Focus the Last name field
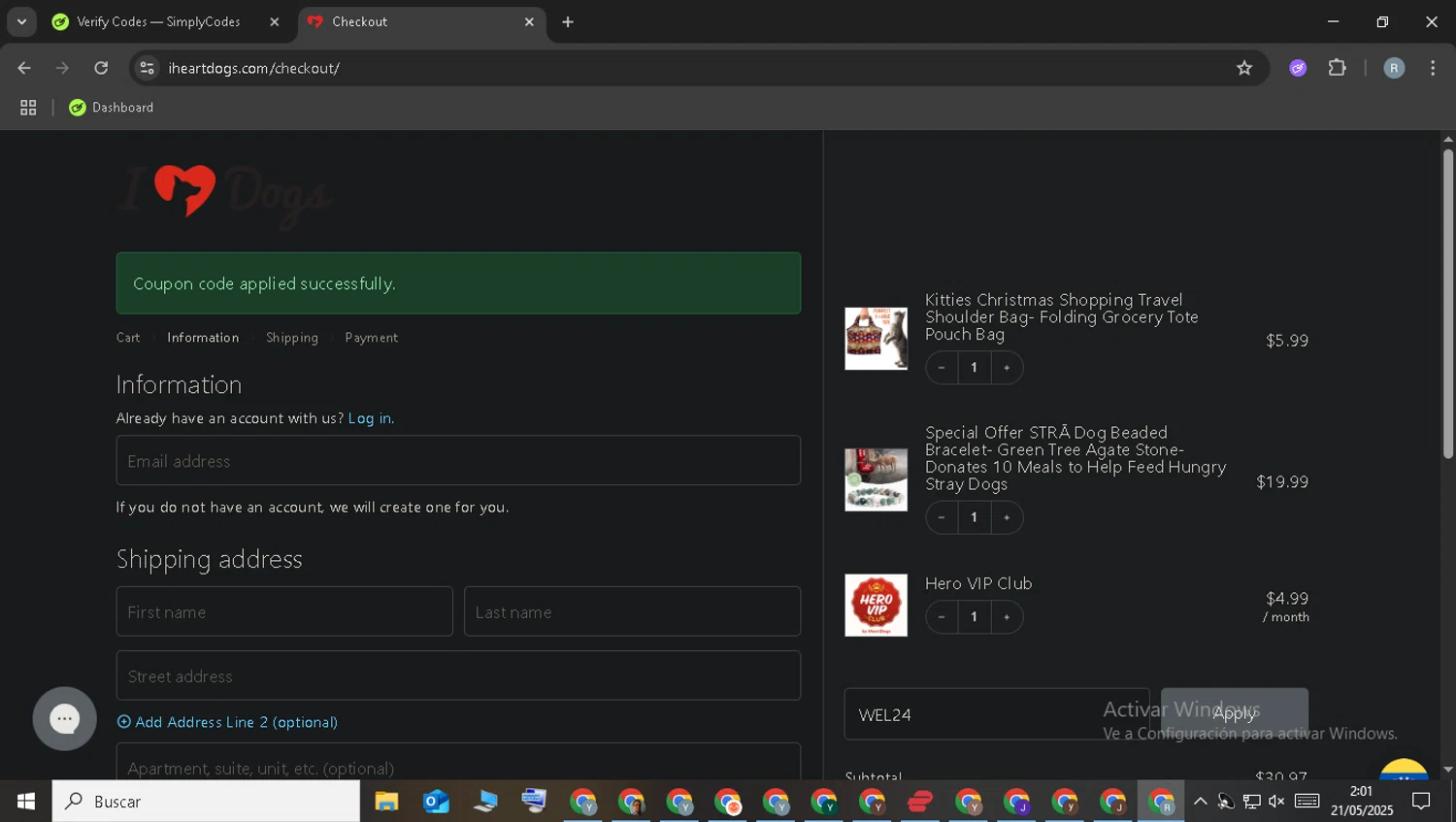This screenshot has height=822, width=1456. [x=632, y=611]
